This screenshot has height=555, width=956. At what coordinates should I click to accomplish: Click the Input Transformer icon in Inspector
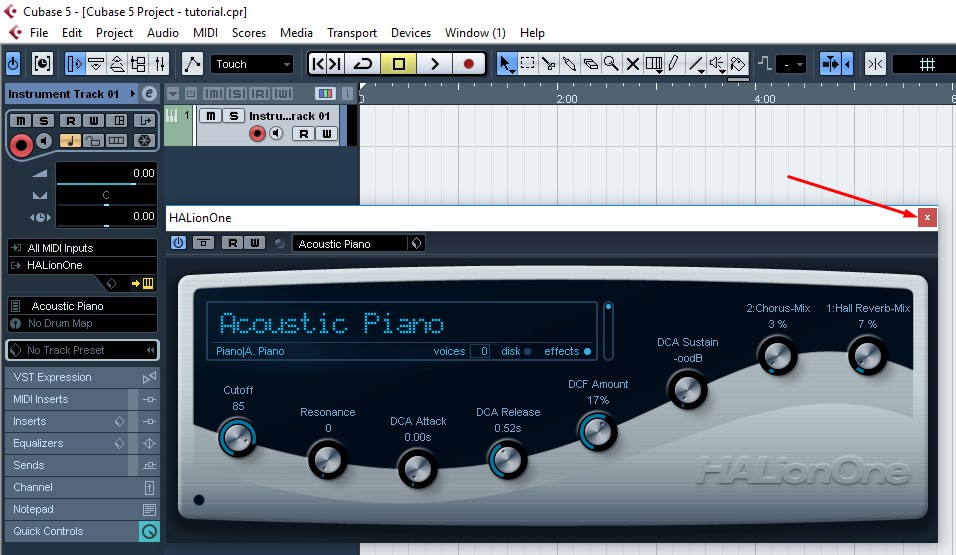tap(145, 120)
